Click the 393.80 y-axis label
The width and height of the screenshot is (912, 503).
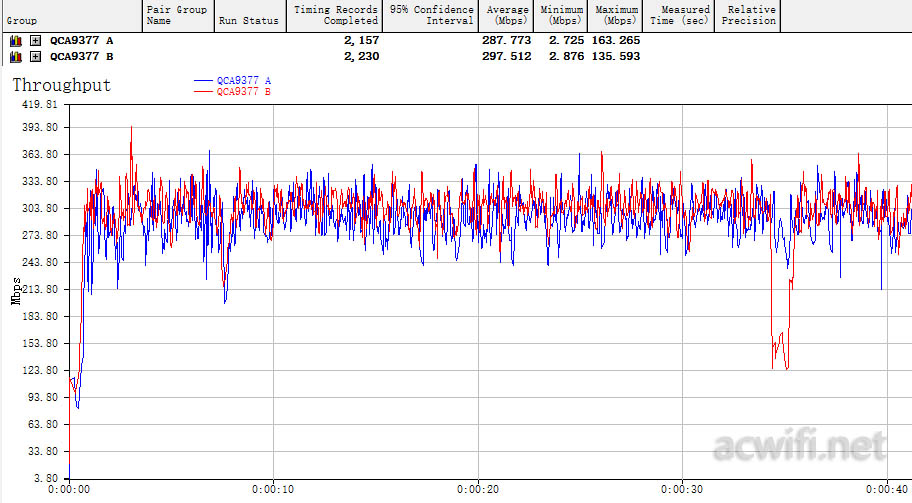[x=40, y=127]
